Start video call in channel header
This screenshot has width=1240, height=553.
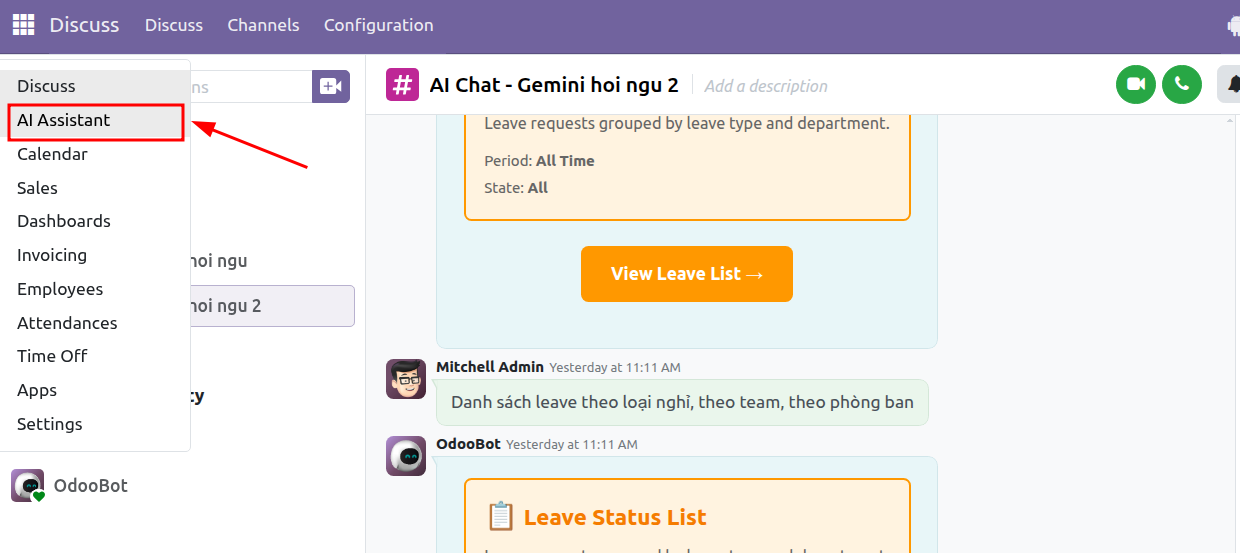click(x=1136, y=84)
